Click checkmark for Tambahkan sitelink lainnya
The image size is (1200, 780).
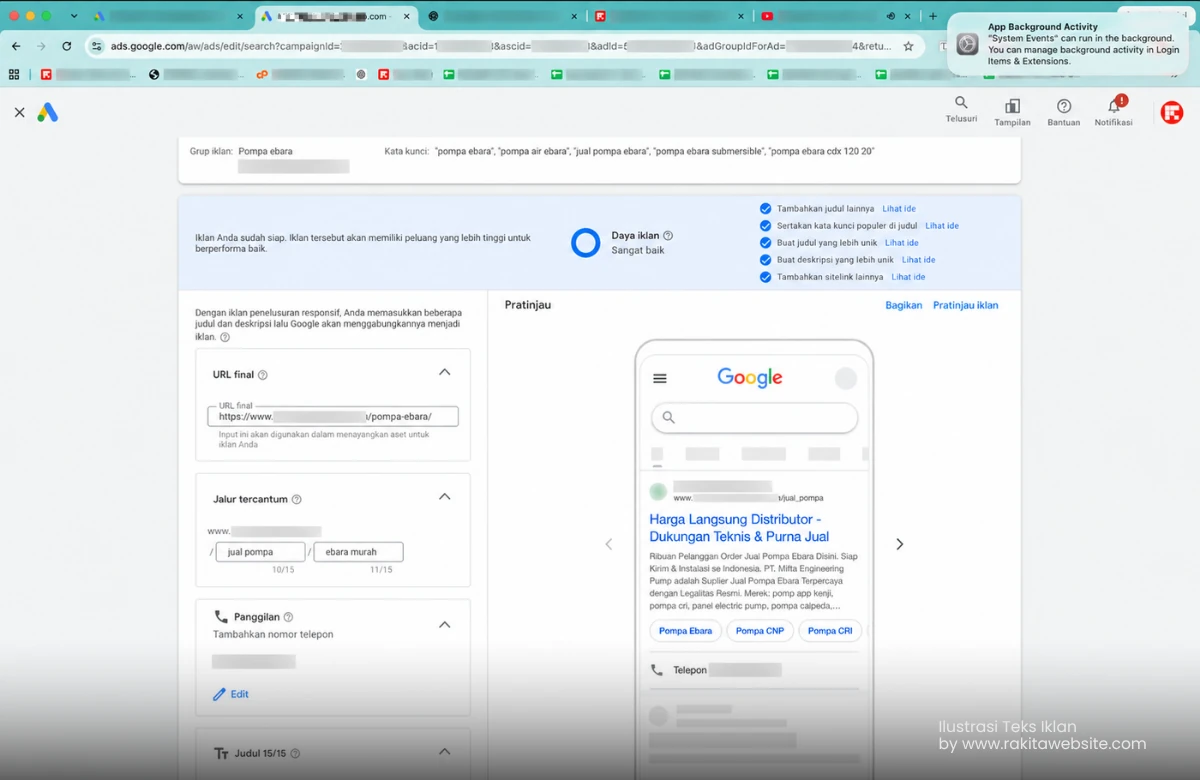(x=765, y=277)
